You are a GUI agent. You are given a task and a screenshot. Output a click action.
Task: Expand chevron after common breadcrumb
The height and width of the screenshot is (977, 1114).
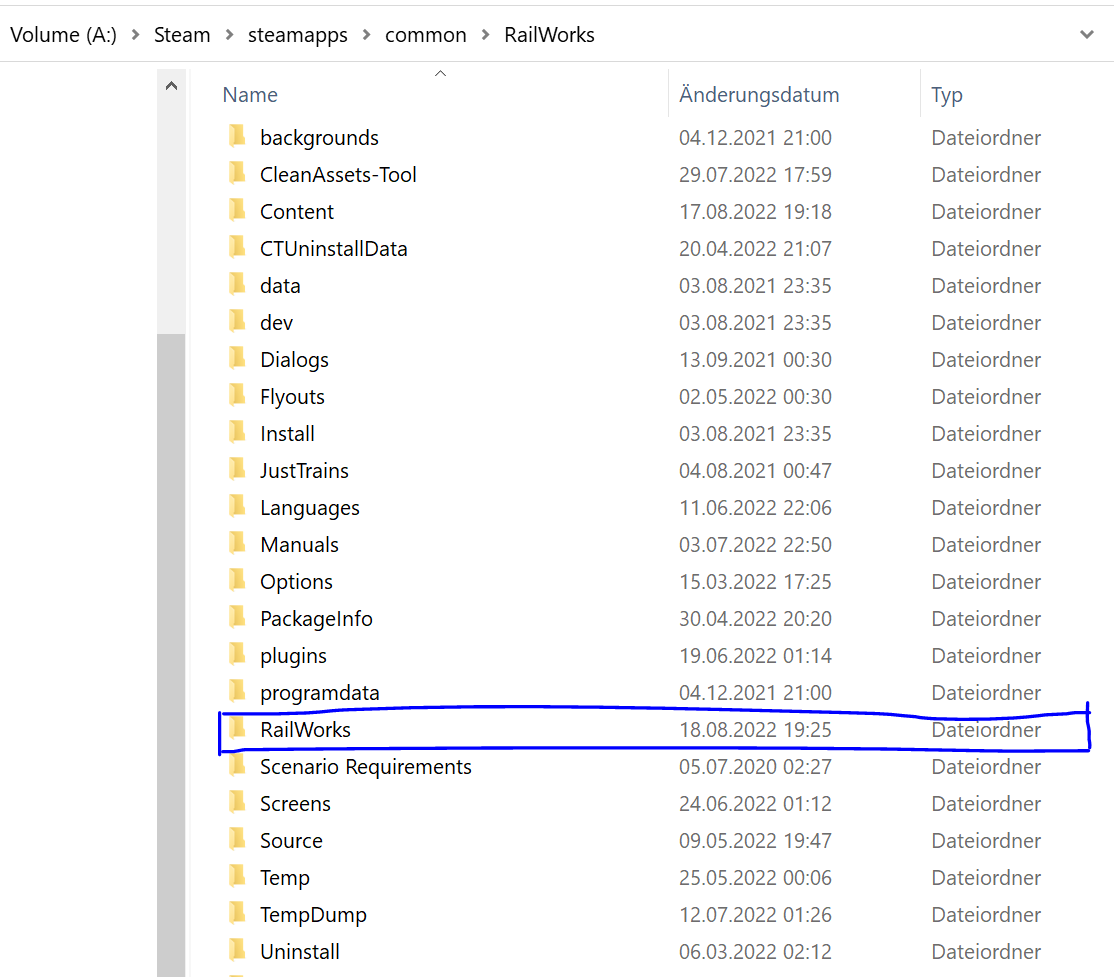tap(485, 34)
